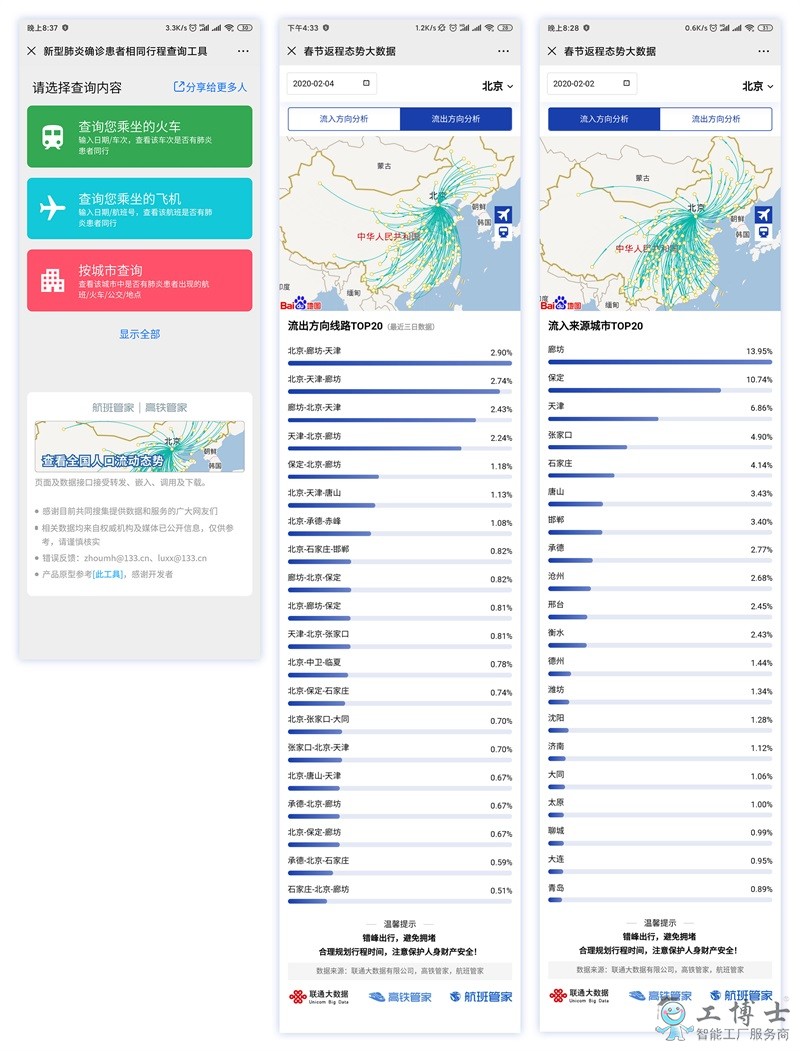Switch to the 流出方向分析 tab on right page
This screenshot has width=800, height=1051.
tap(716, 118)
